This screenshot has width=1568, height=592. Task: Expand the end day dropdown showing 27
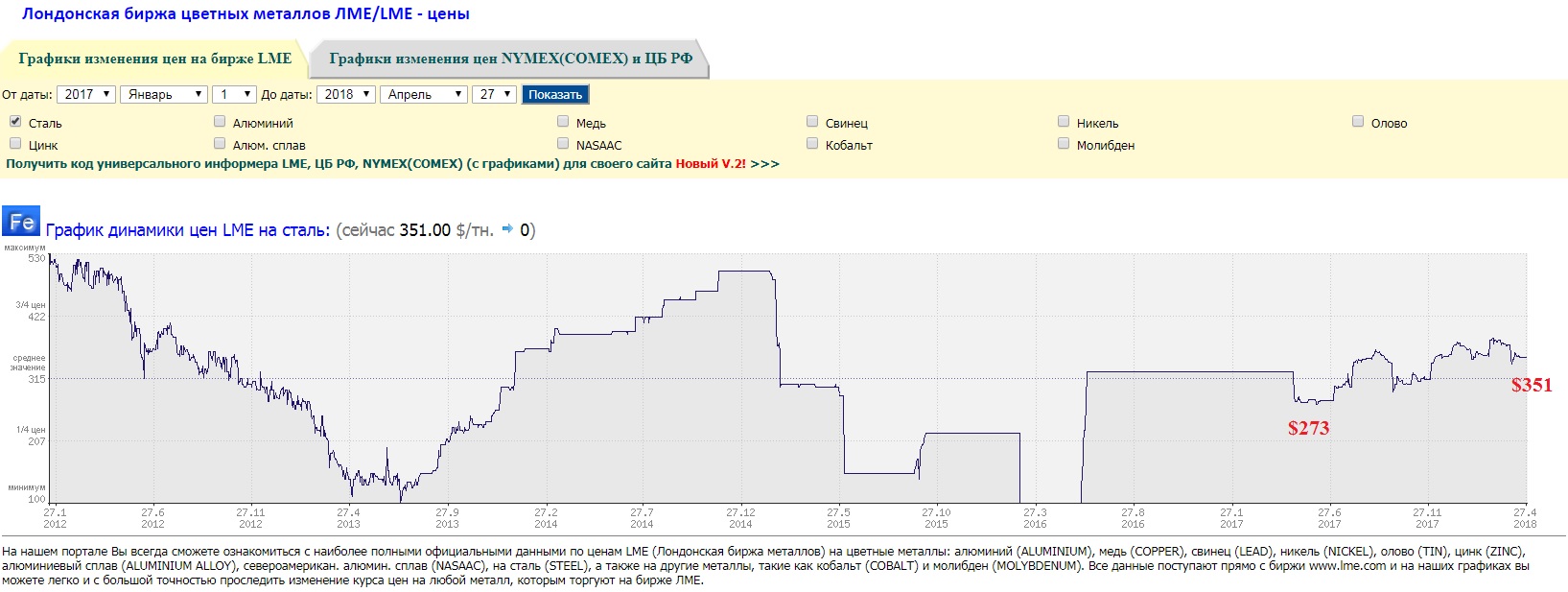coord(495,94)
